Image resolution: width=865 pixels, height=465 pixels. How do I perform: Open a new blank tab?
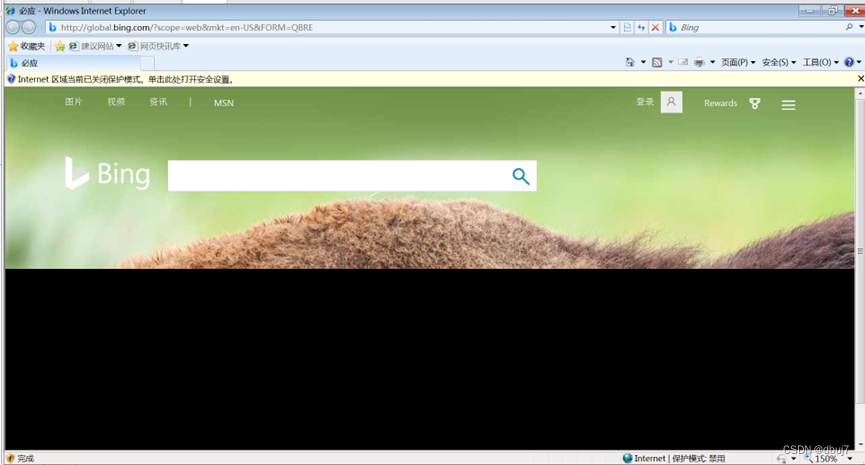tap(147, 63)
